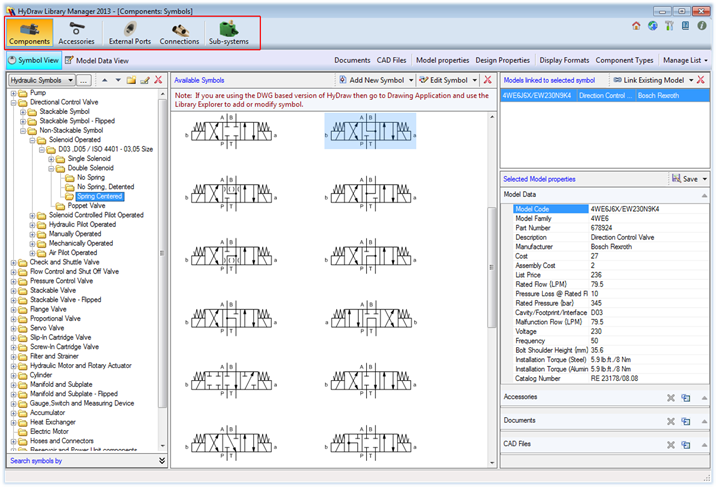Open Component Types

(x=624, y=60)
